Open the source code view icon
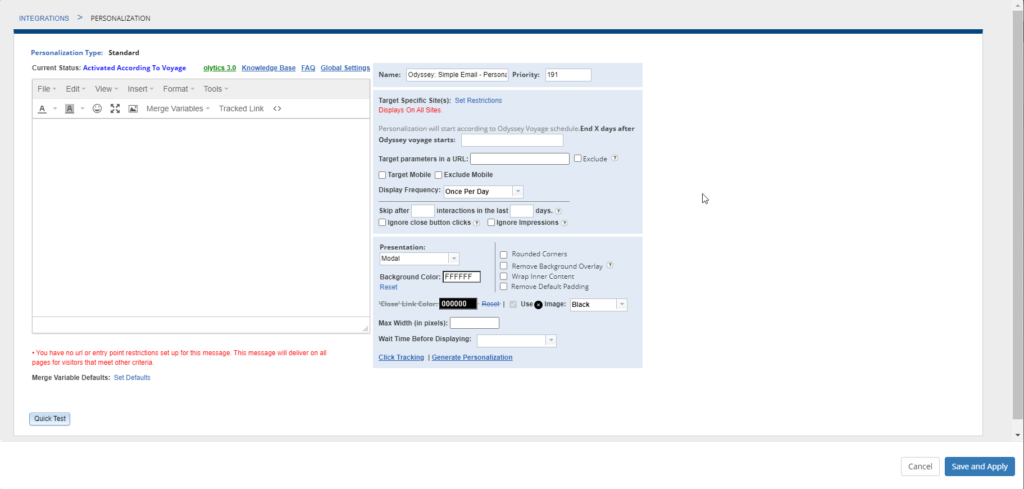 (277, 108)
